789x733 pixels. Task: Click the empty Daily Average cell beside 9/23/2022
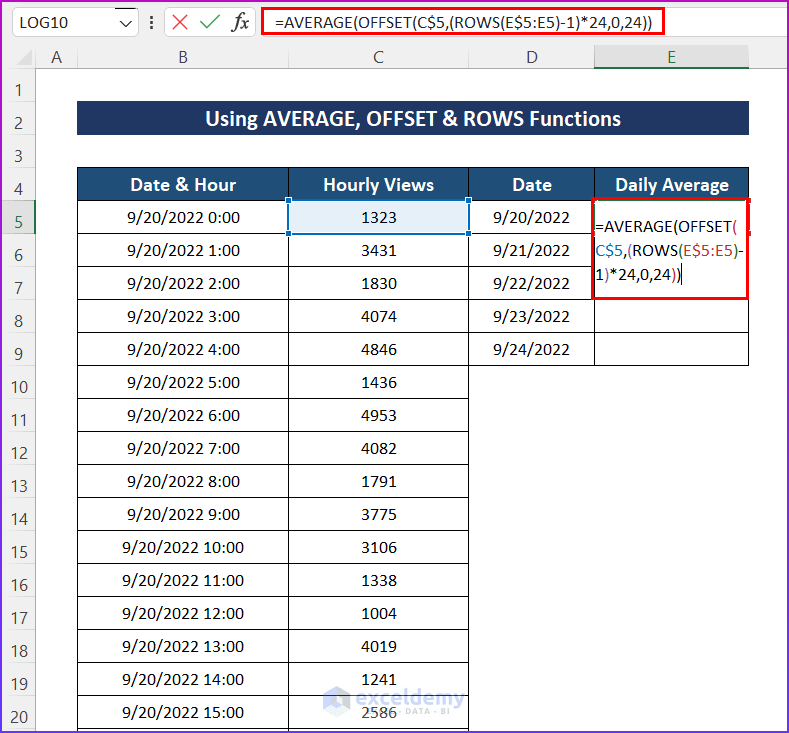coord(671,316)
